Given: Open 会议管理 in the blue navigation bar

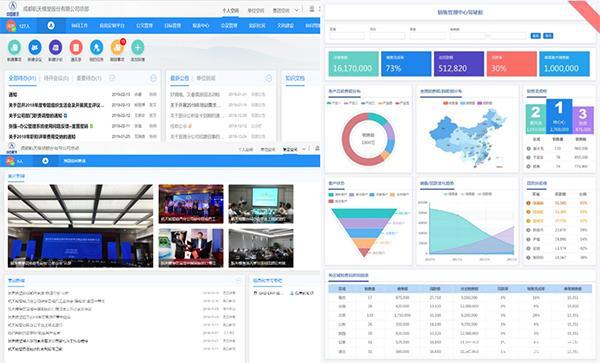Looking at the screenshot, I should click(x=229, y=26).
